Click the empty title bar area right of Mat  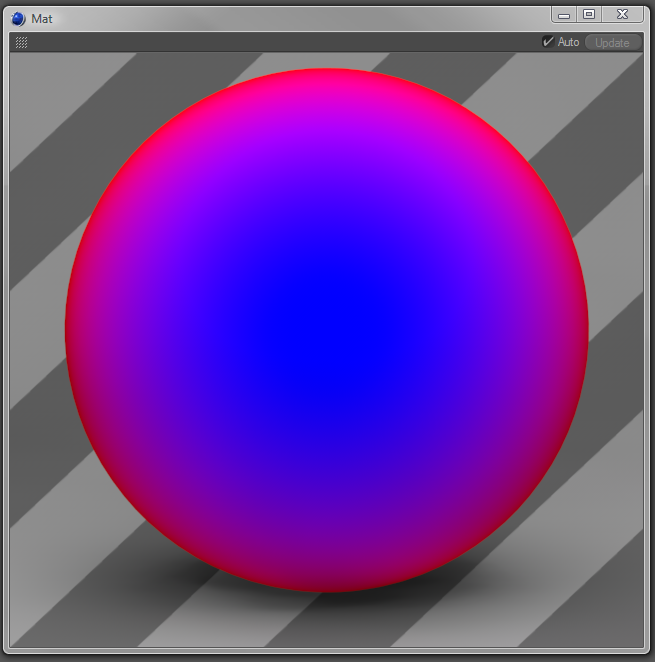point(300,19)
